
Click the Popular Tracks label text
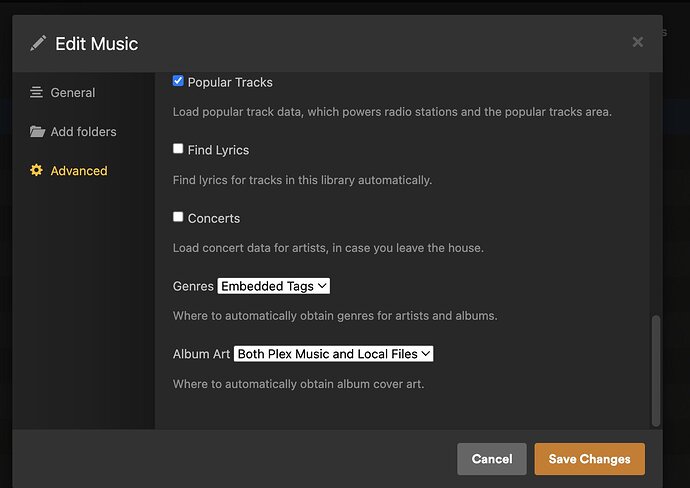(230, 82)
